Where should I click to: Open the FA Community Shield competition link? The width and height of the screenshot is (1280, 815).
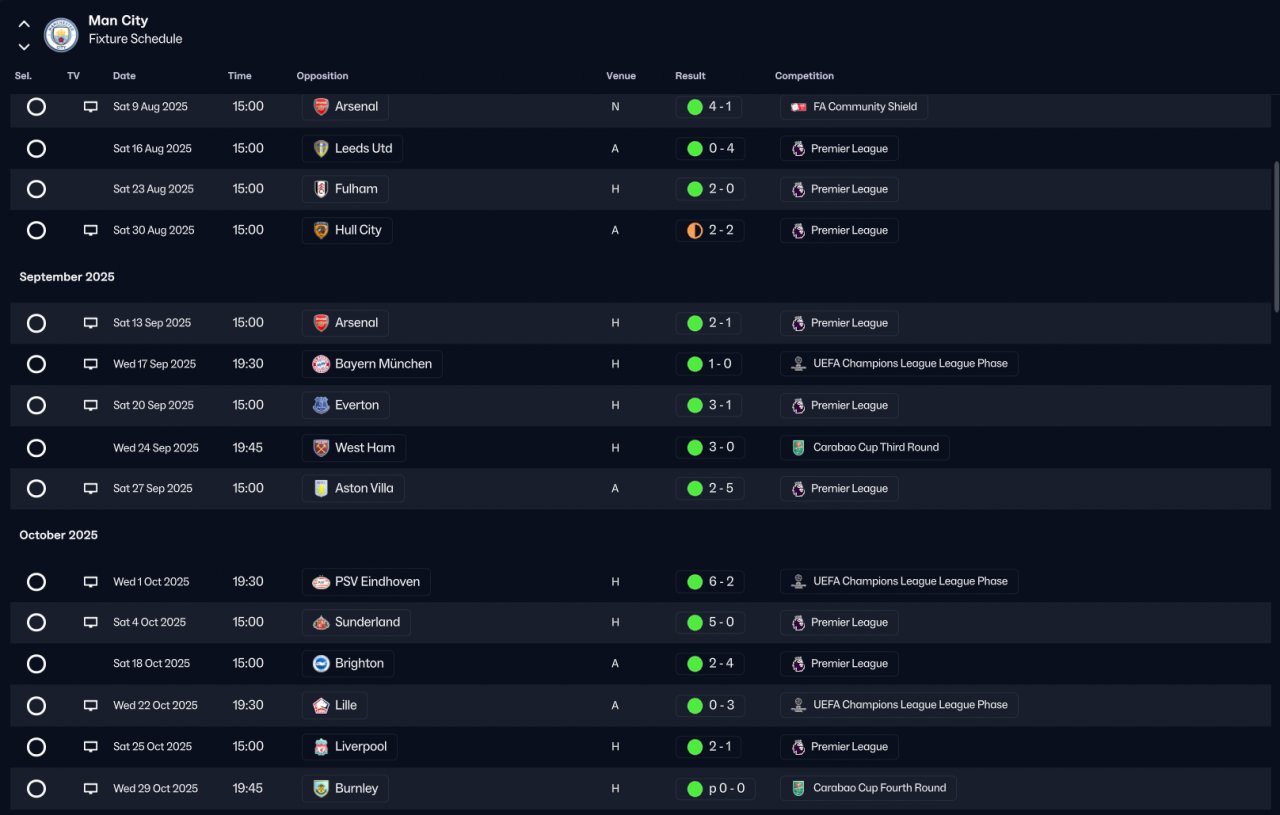coord(854,107)
